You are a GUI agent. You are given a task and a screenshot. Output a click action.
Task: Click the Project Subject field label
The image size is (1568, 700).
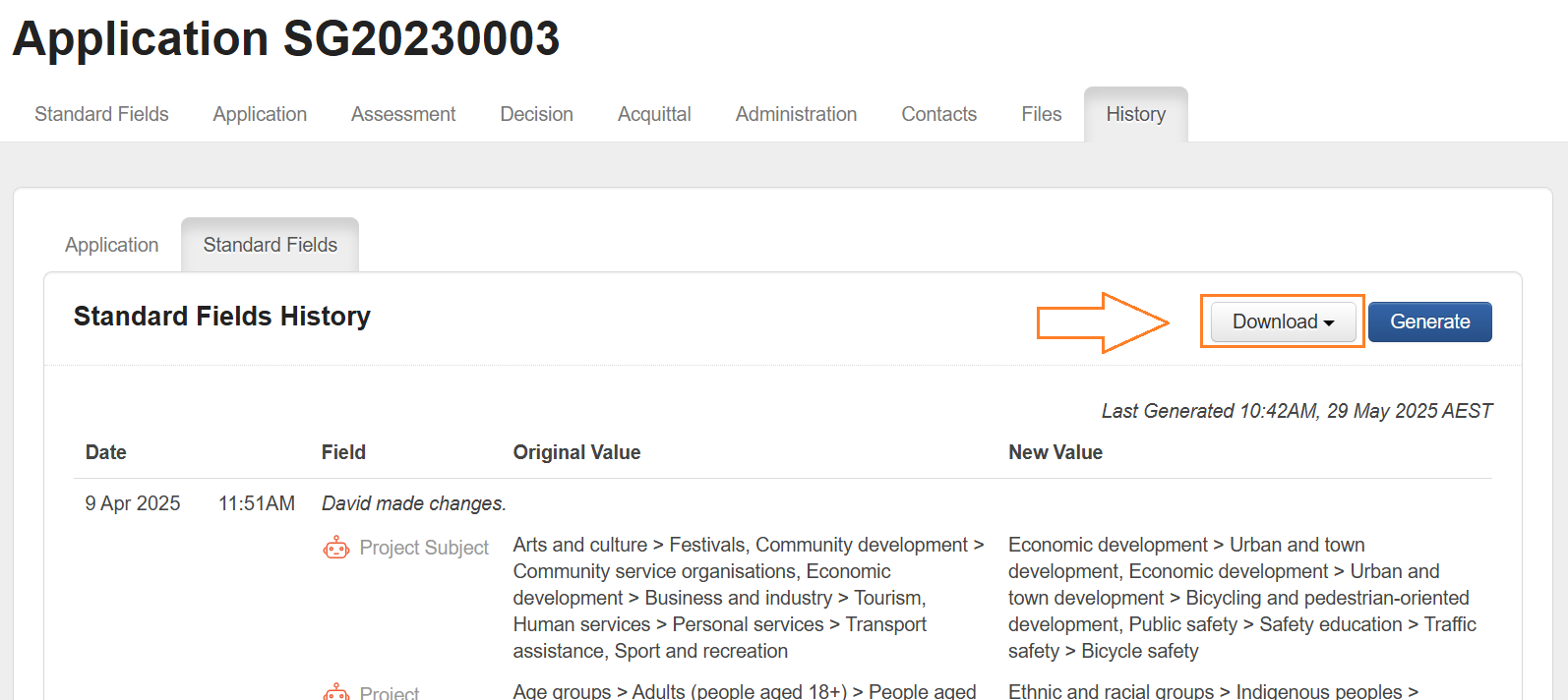pyautogui.click(x=424, y=548)
